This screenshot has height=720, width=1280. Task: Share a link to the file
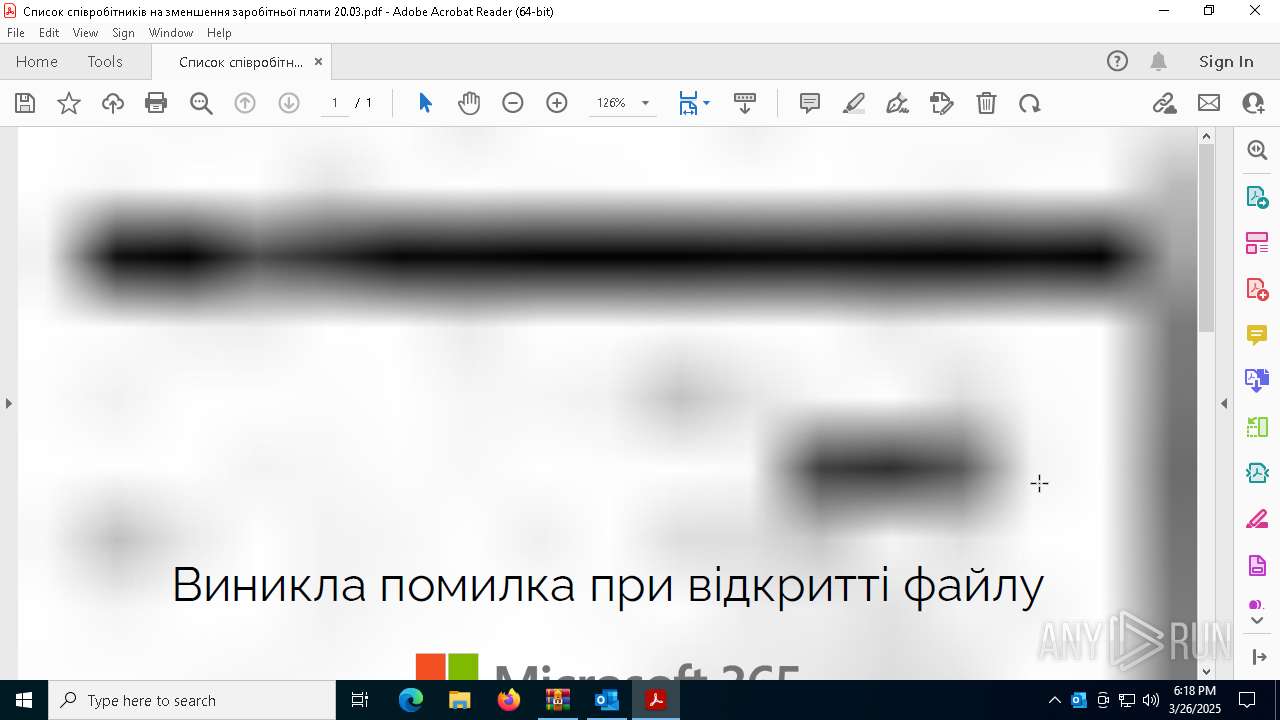(1164, 103)
